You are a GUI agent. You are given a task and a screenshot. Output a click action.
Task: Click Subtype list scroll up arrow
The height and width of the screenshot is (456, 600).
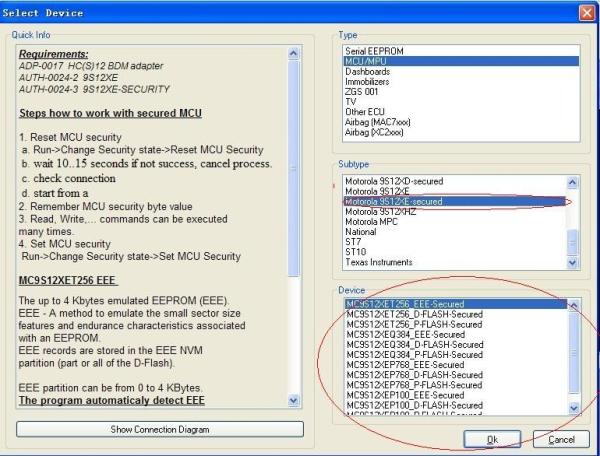click(572, 182)
